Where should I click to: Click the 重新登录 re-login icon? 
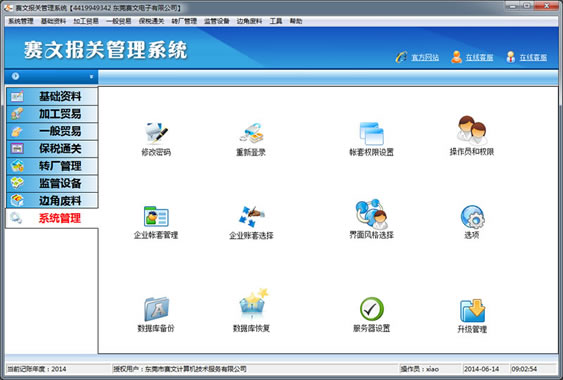(251, 134)
